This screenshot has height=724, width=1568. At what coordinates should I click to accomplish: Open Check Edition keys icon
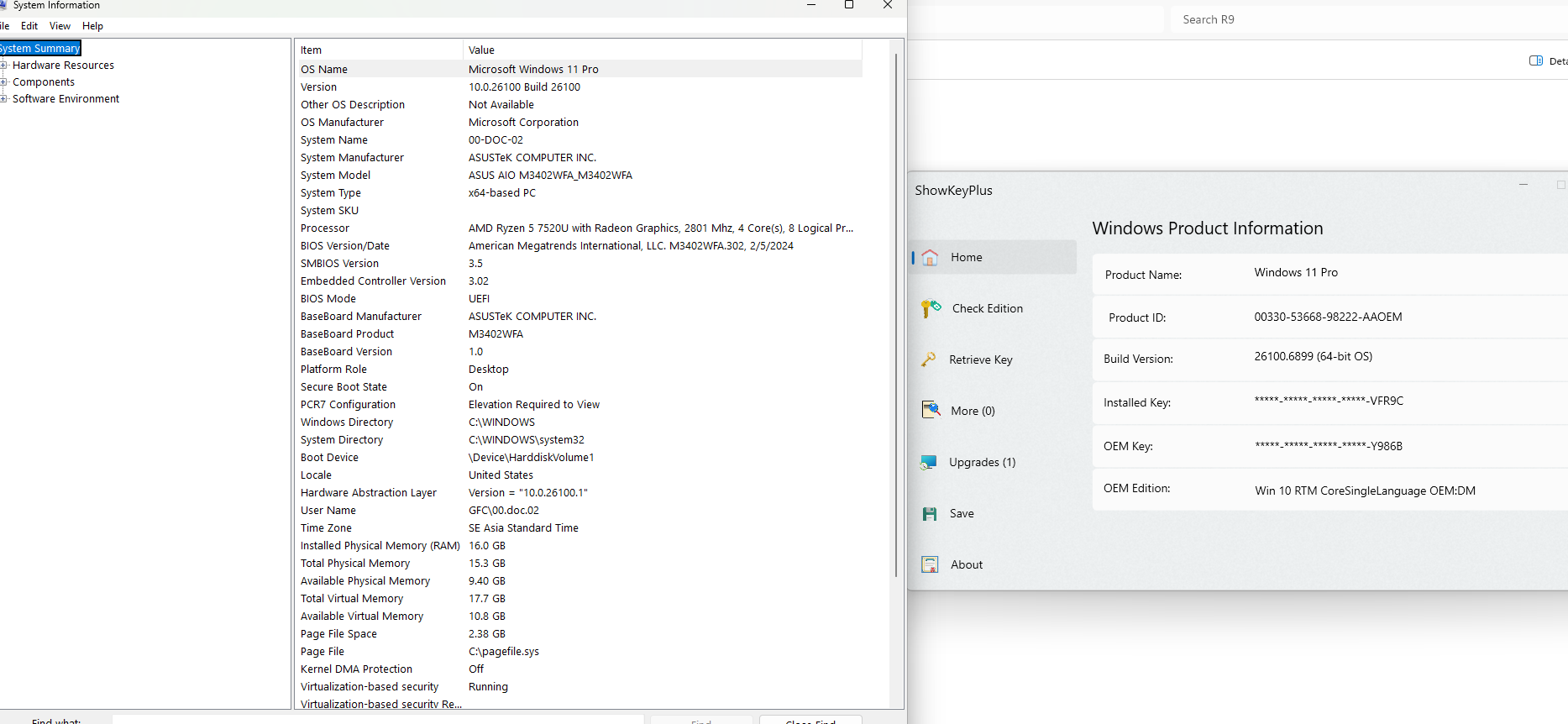tap(931, 309)
